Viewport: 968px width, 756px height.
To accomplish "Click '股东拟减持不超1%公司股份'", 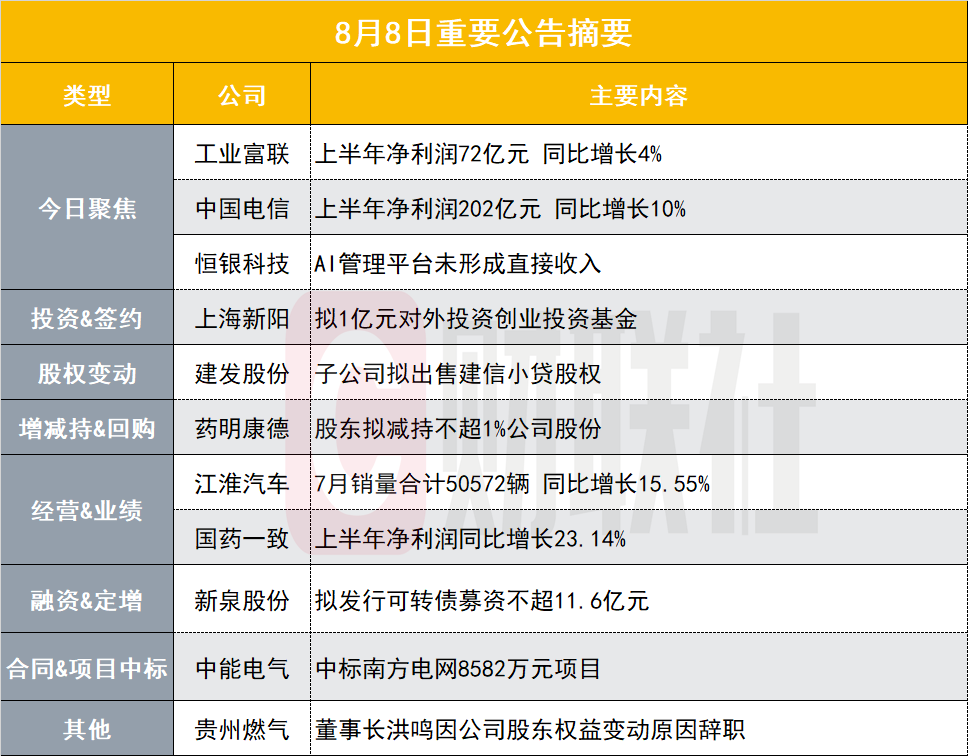I will point(457,428).
